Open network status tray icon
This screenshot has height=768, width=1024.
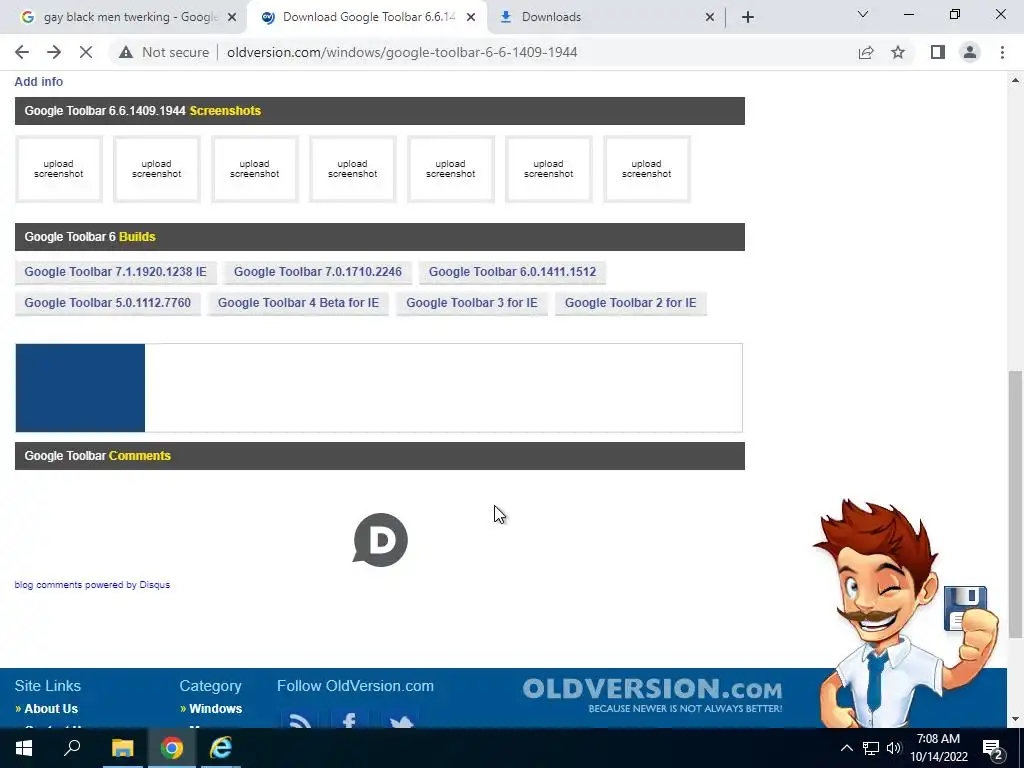click(x=871, y=748)
